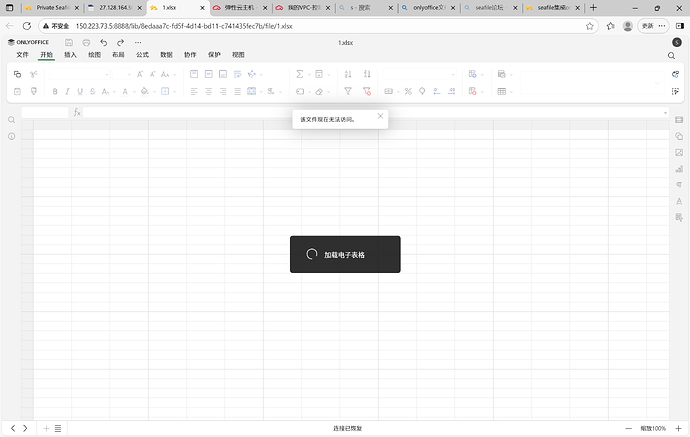
Task: Toggle italic formatting button
Action: point(68,91)
